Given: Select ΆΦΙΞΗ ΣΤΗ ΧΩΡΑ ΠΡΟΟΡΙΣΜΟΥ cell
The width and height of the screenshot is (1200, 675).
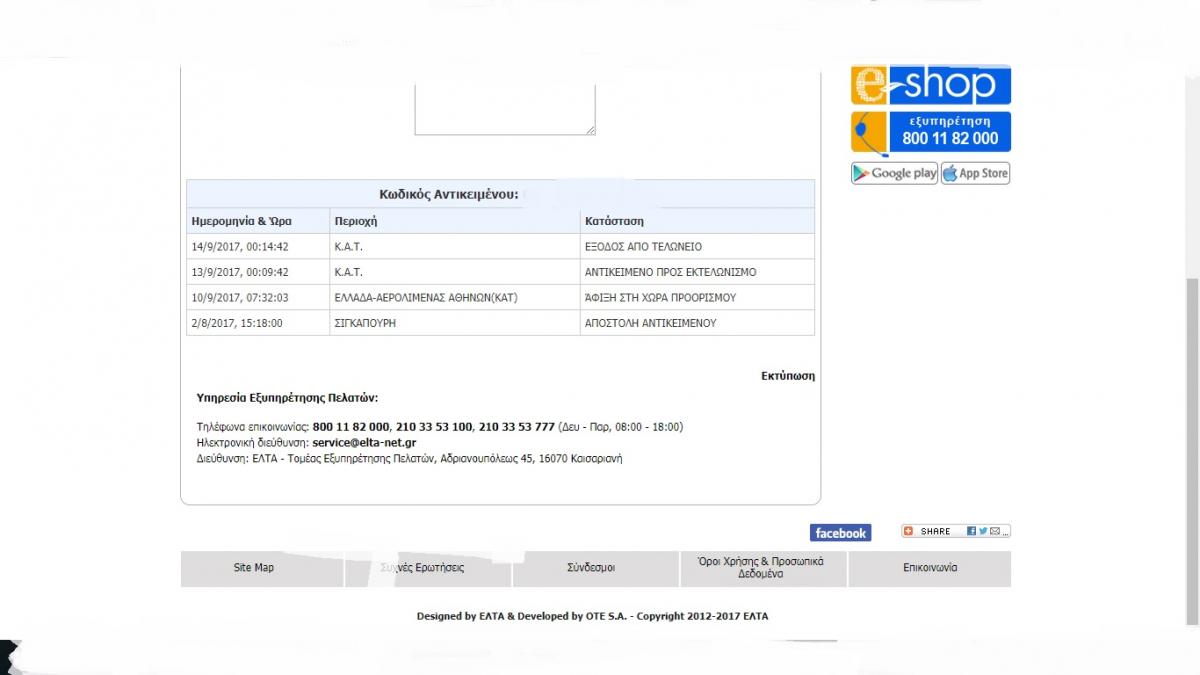Looking at the screenshot, I should (x=697, y=298).
